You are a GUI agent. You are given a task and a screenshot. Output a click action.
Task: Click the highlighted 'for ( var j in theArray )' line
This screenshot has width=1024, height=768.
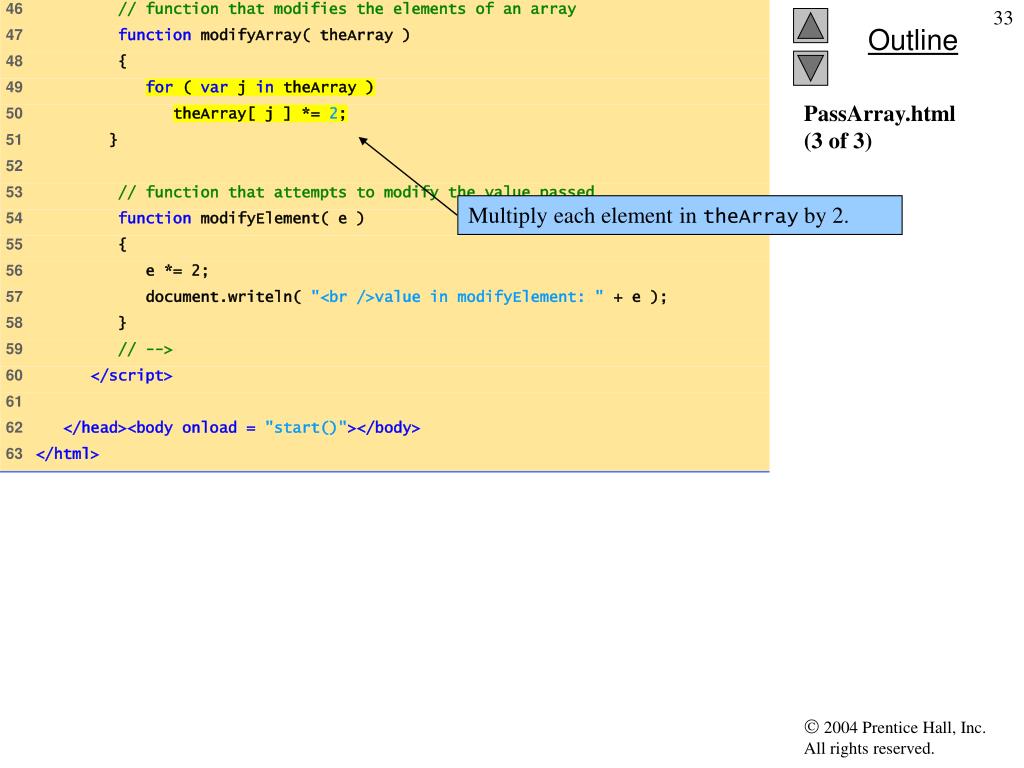tap(259, 88)
